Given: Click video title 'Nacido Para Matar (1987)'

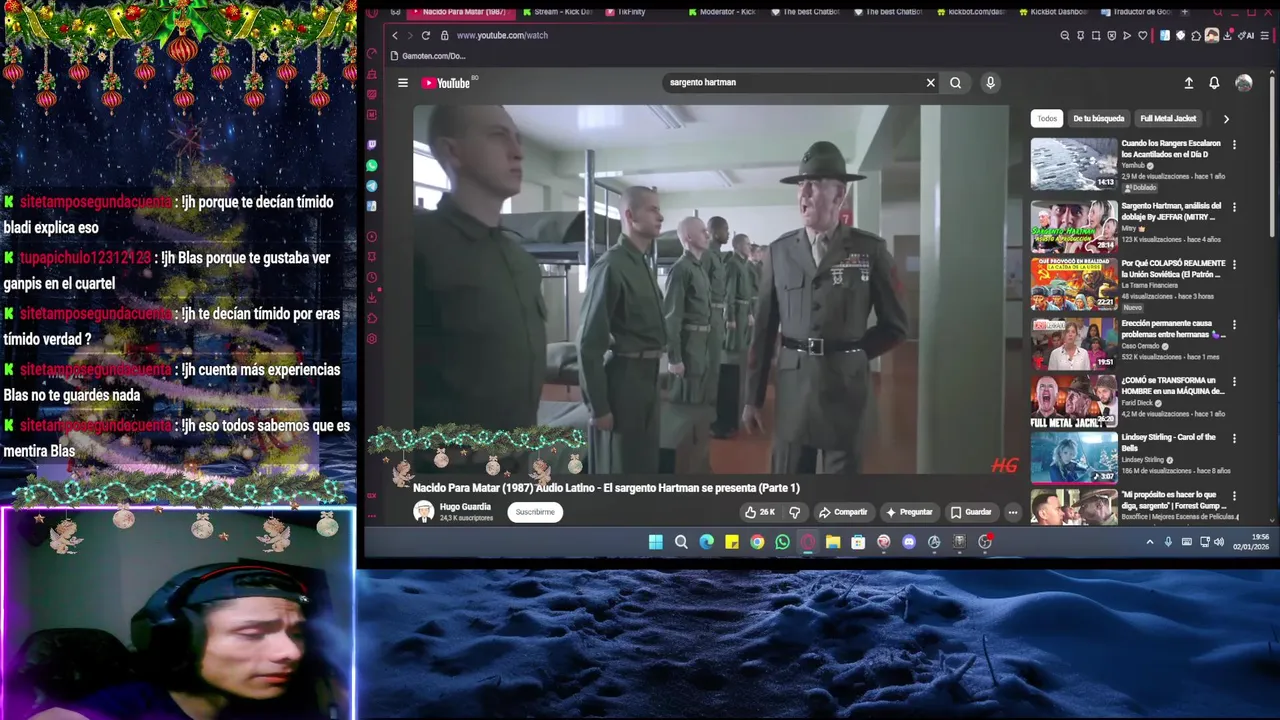Looking at the screenshot, I should 606,488.
